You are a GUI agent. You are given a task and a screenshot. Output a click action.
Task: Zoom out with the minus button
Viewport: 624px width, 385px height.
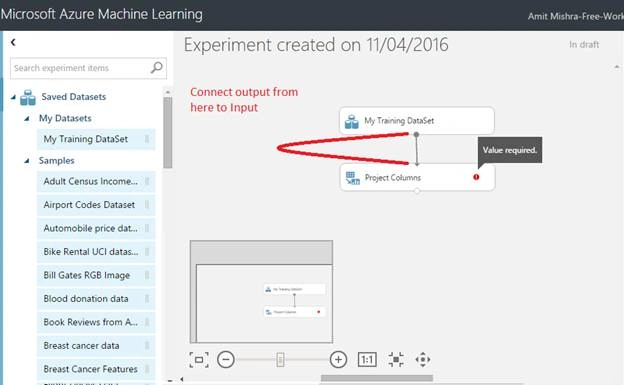(x=226, y=360)
